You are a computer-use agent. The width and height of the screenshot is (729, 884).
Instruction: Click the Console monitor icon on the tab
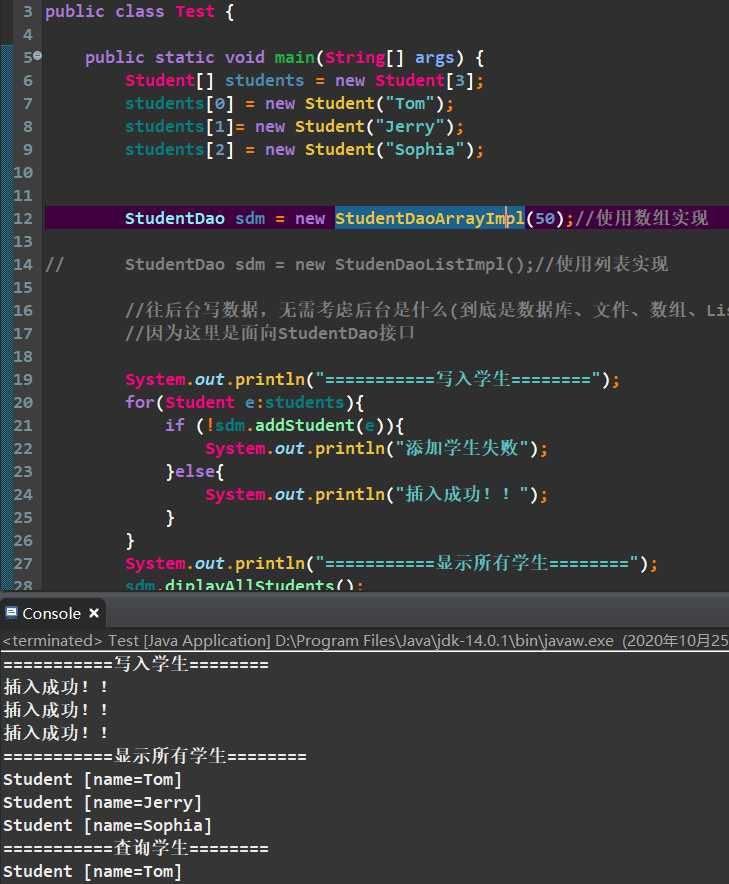(x=11, y=612)
